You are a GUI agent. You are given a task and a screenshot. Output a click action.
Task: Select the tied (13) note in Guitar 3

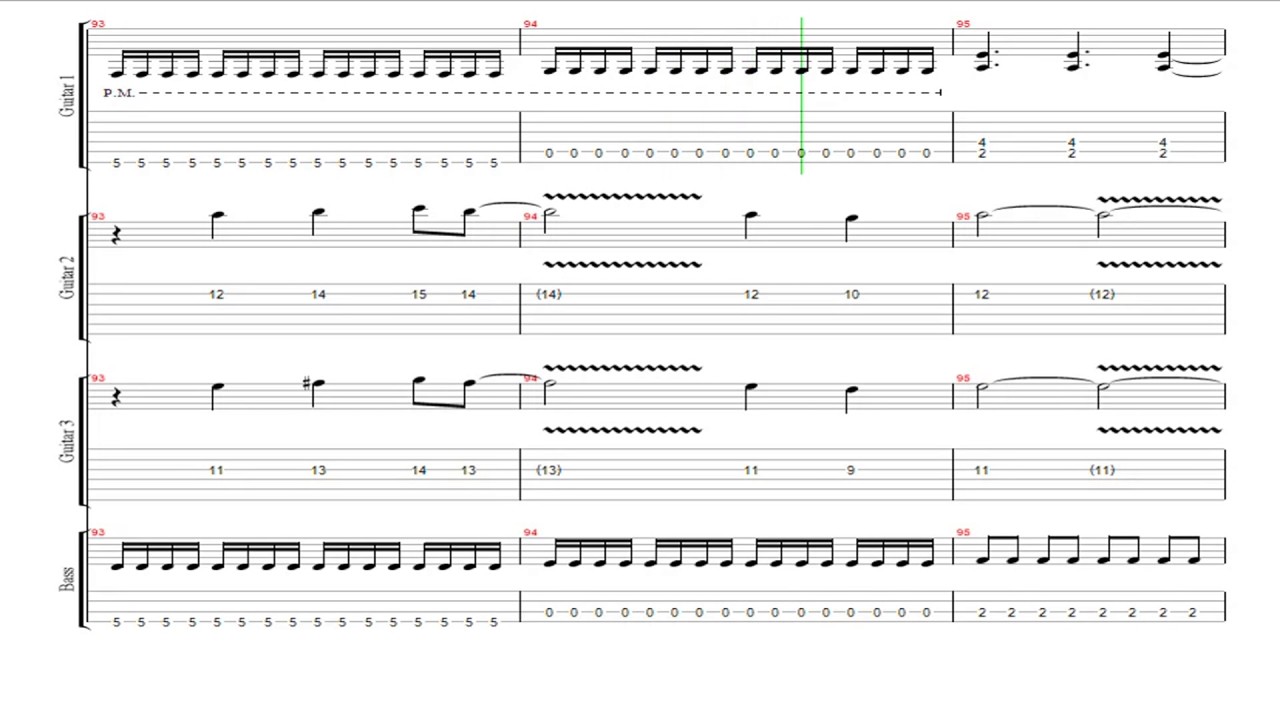[548, 470]
